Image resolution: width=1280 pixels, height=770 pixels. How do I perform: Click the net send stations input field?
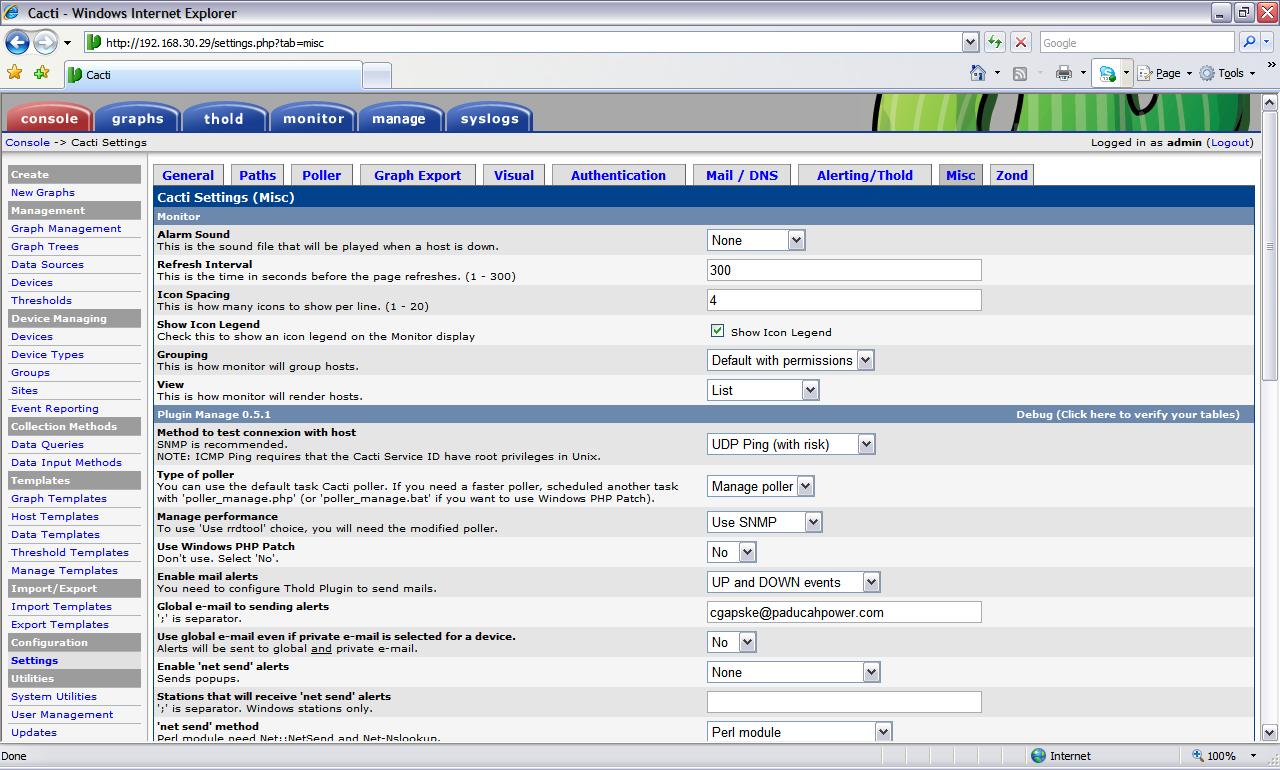click(844, 702)
